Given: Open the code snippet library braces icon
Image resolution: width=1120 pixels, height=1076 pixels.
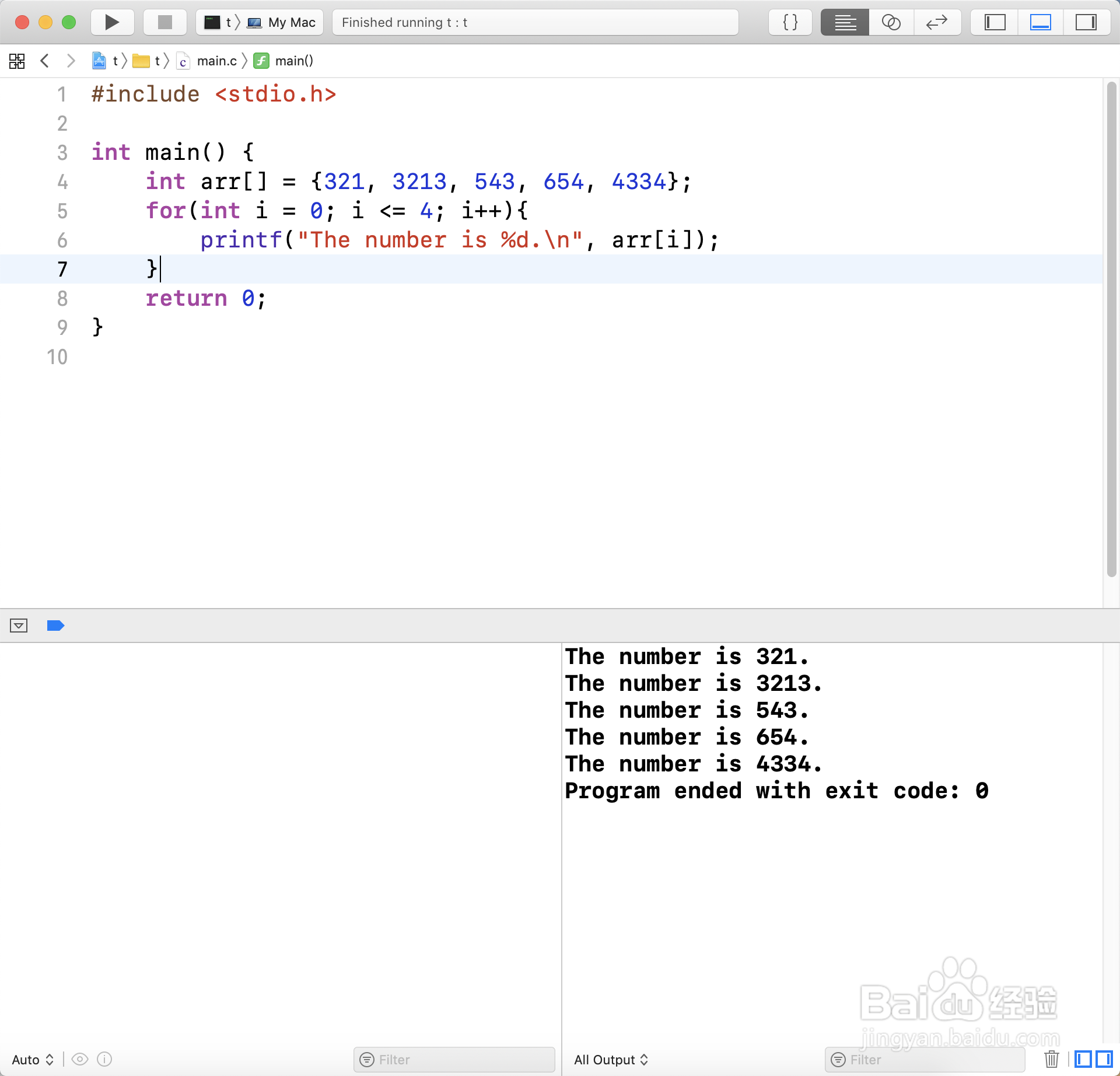Looking at the screenshot, I should pos(790,22).
